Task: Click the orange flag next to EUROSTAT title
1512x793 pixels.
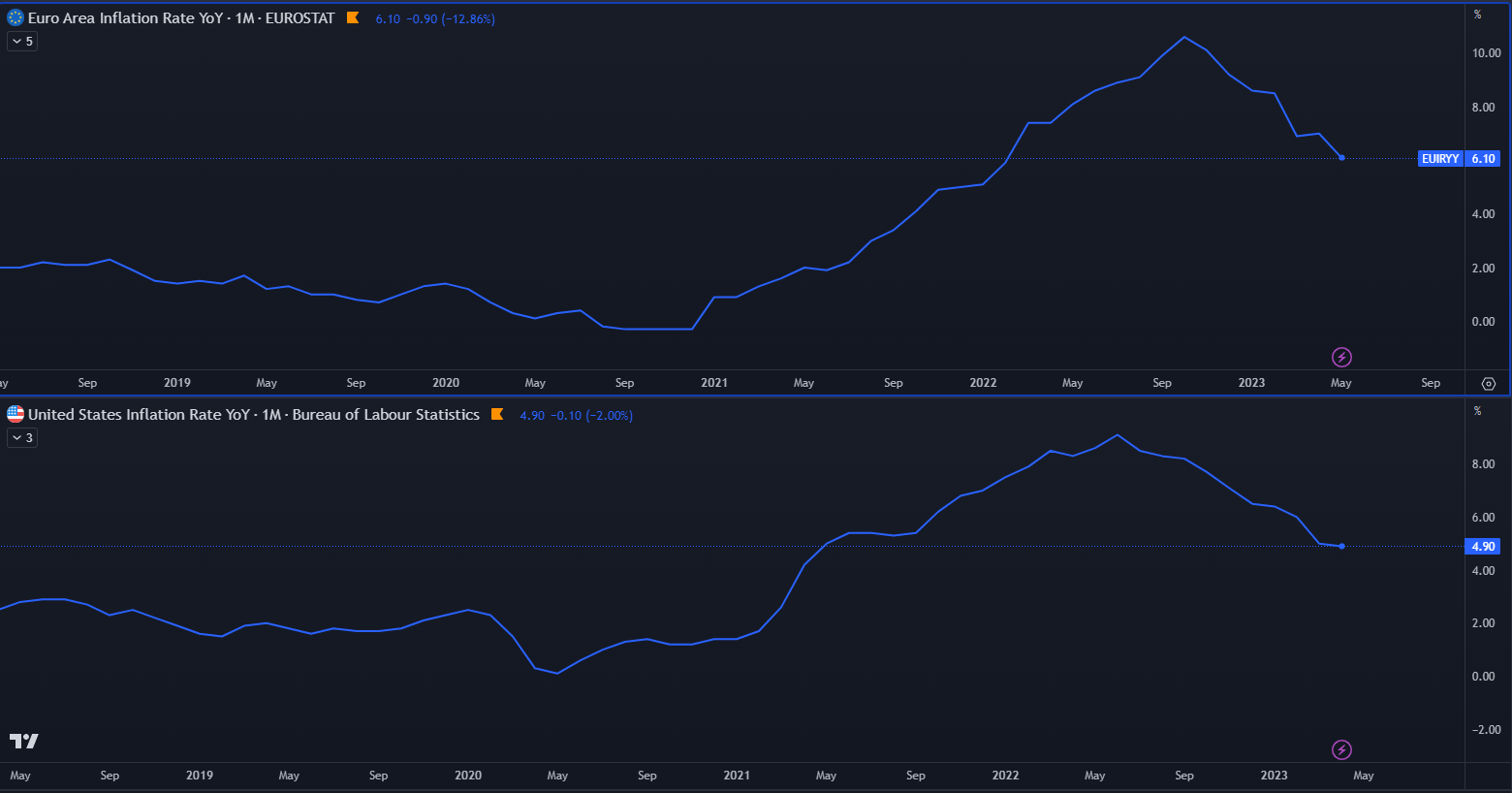Action: [x=353, y=17]
